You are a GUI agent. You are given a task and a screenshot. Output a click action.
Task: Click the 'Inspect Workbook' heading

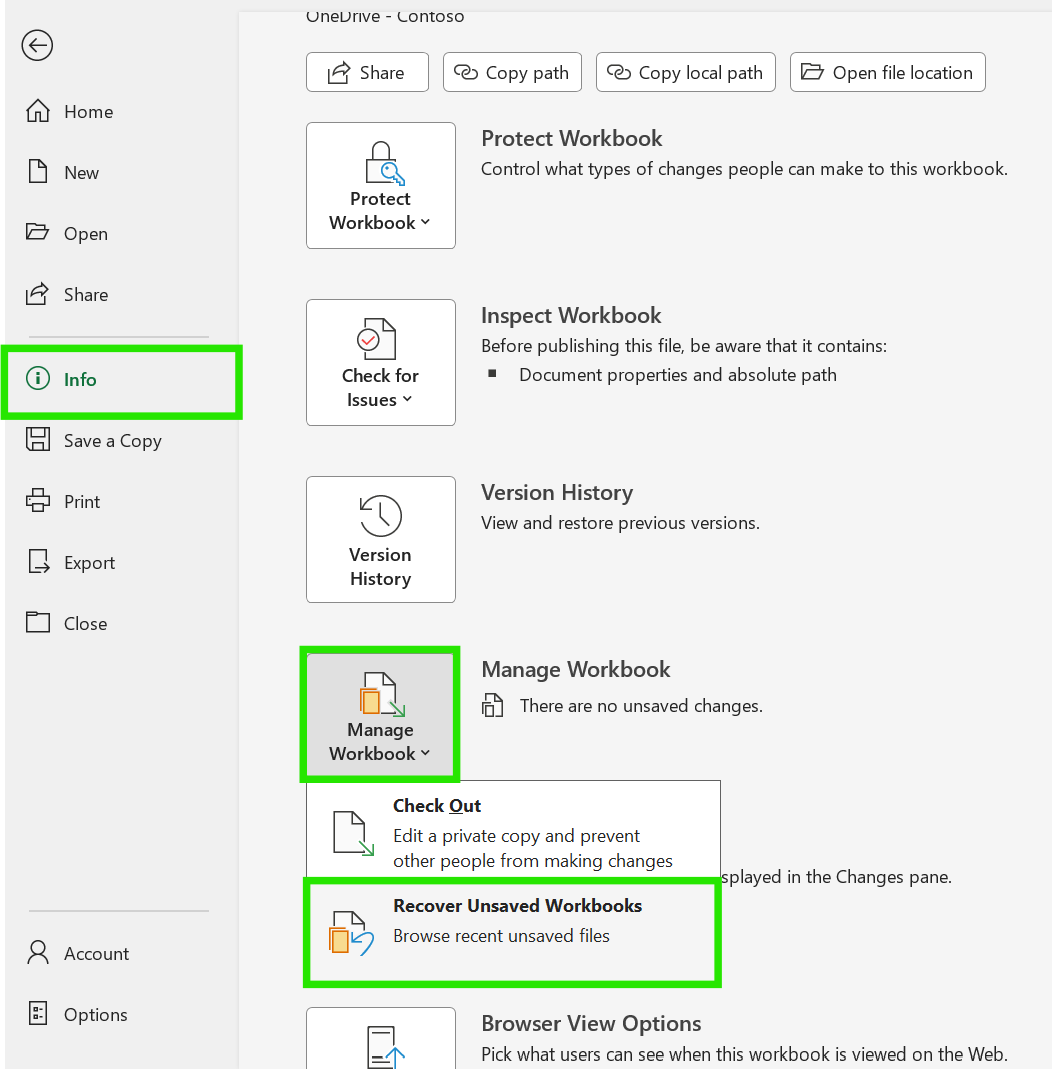point(571,316)
